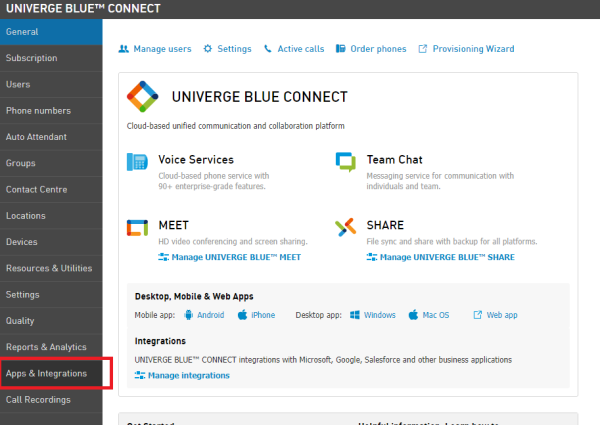Screen dimensions: 600x425
Task: Click the Windows logo icon
Action: point(355,315)
